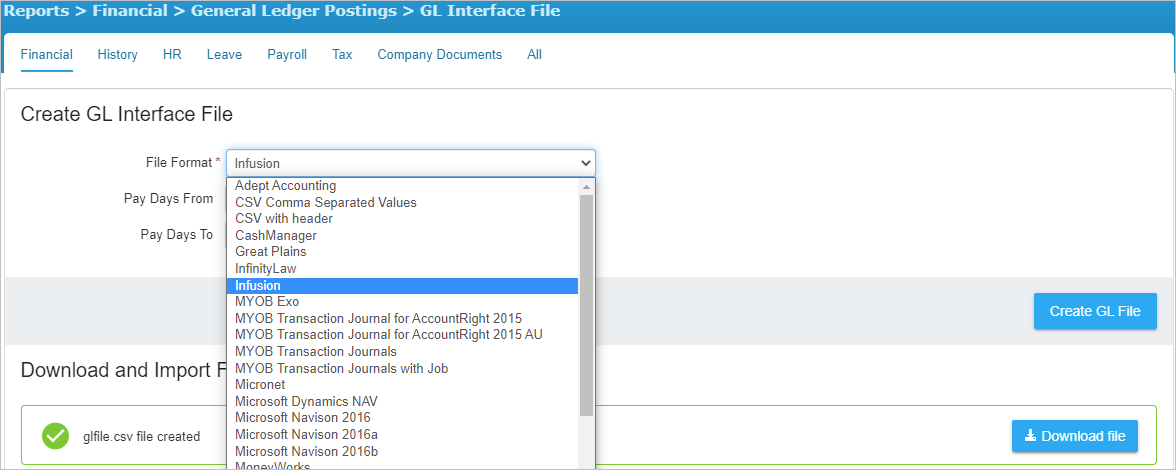The image size is (1176, 470).
Task: Select Adept Accounting option
Action: (x=402, y=186)
